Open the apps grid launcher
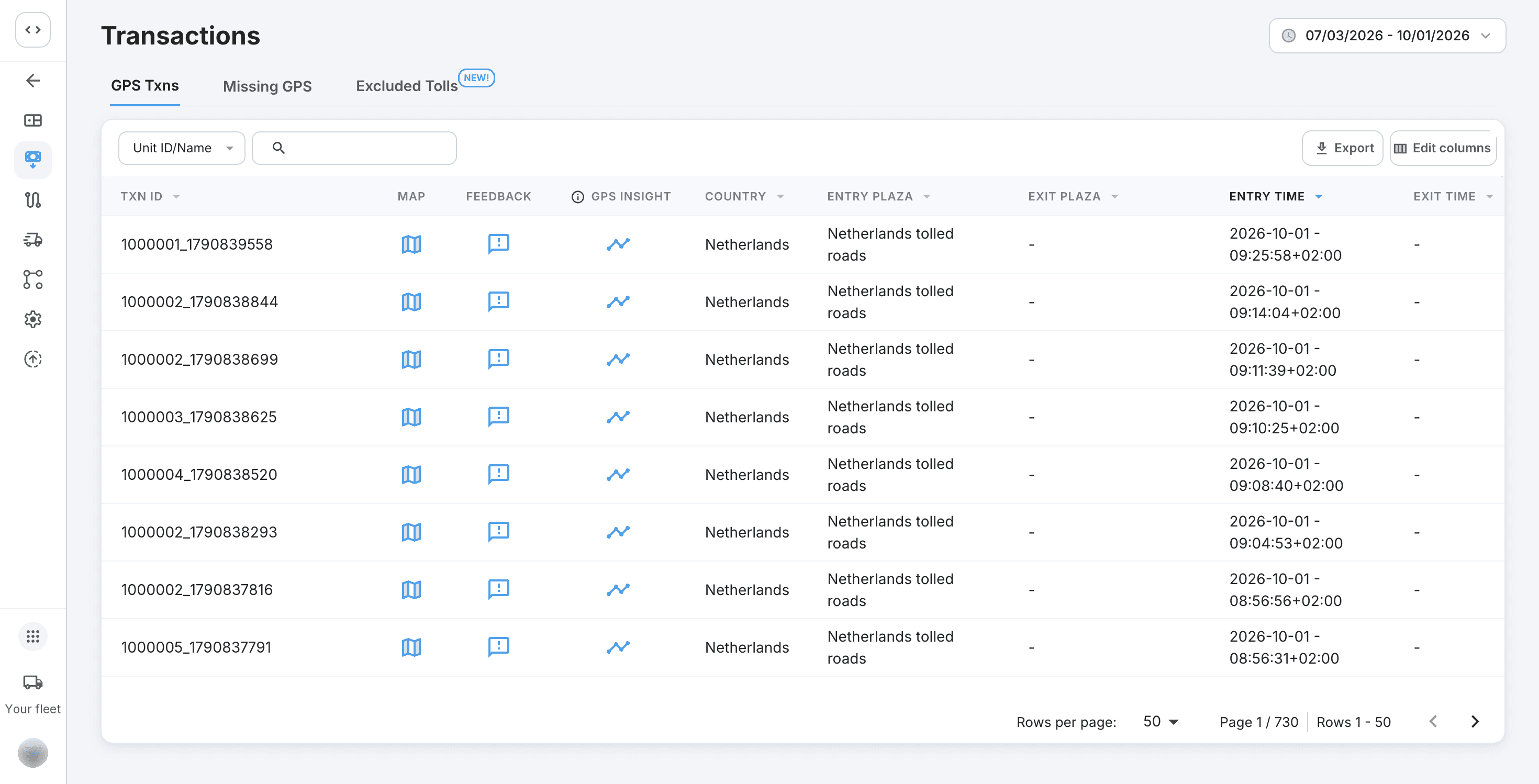The width and height of the screenshot is (1539, 784). click(33, 636)
